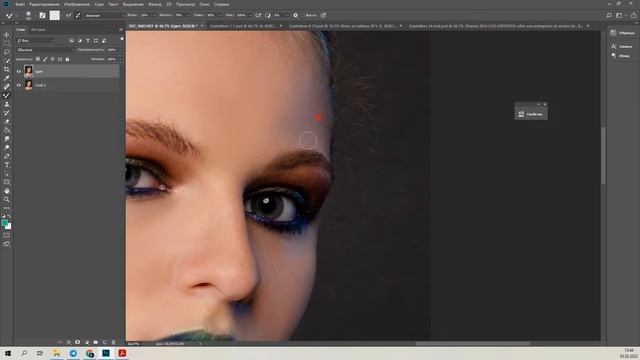Click the white background color swatch
The width and height of the screenshot is (640, 360).
pyautogui.click(x=9, y=226)
